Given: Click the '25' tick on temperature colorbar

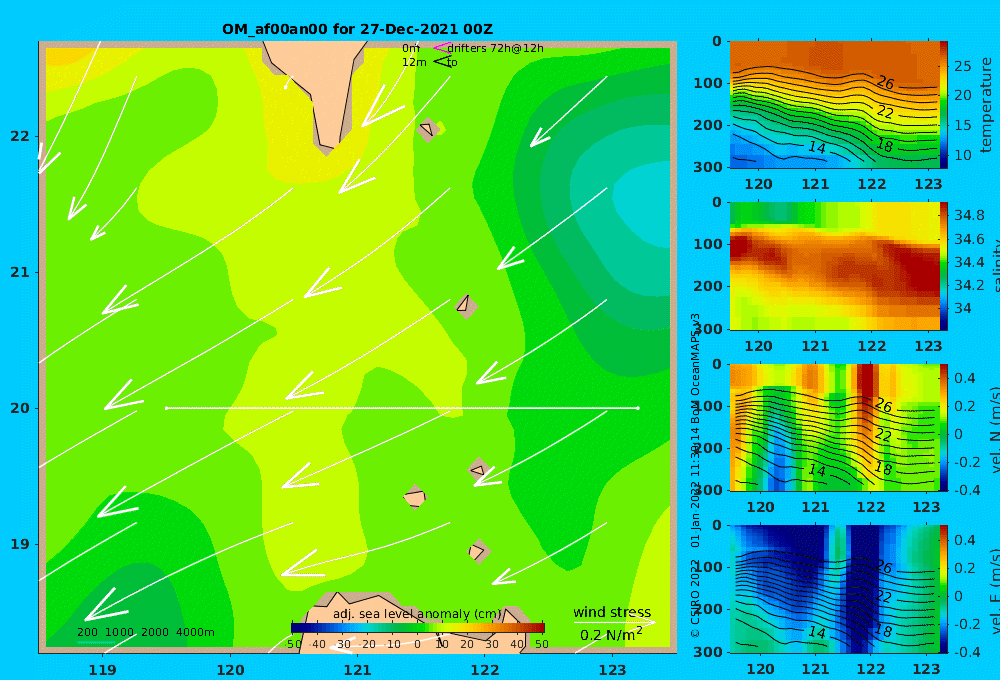Looking at the screenshot, I should coord(962,66).
